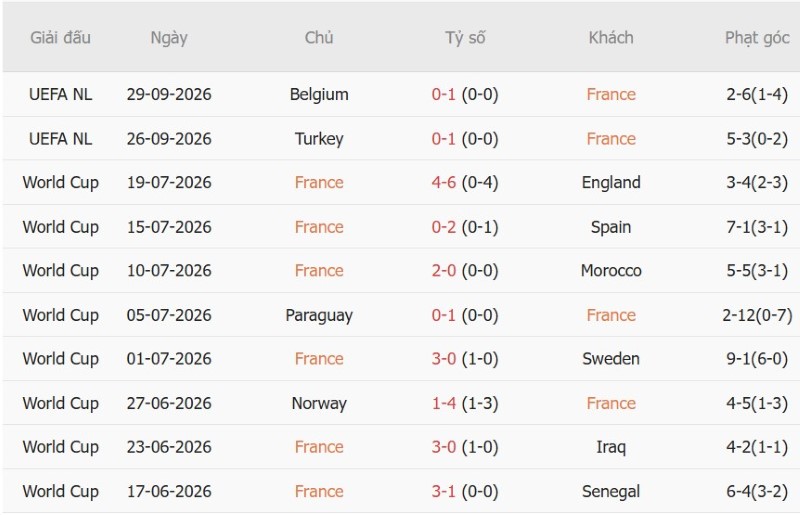Image resolution: width=800 pixels, height=515 pixels.
Task: Open Belgium team link
Action: click(319, 94)
